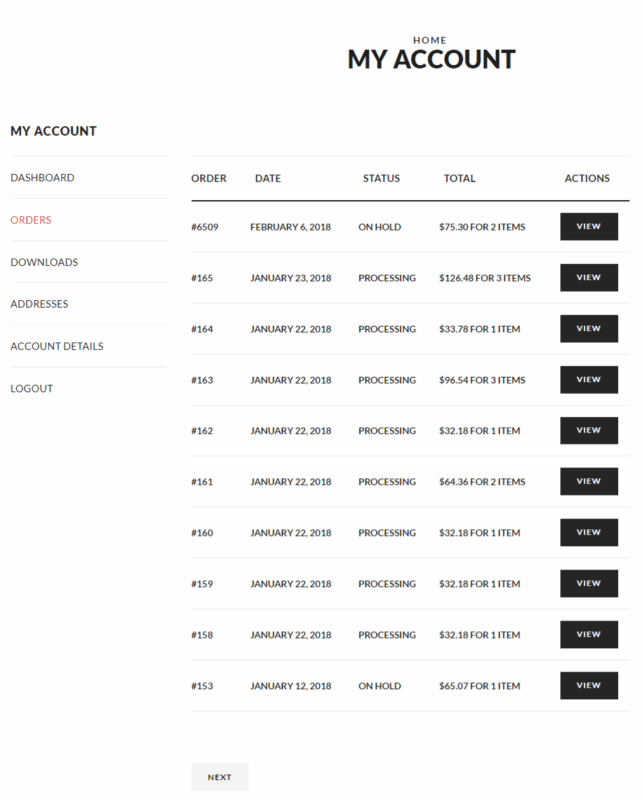Sort by the Order column header
The height and width of the screenshot is (800, 643).
208,177
